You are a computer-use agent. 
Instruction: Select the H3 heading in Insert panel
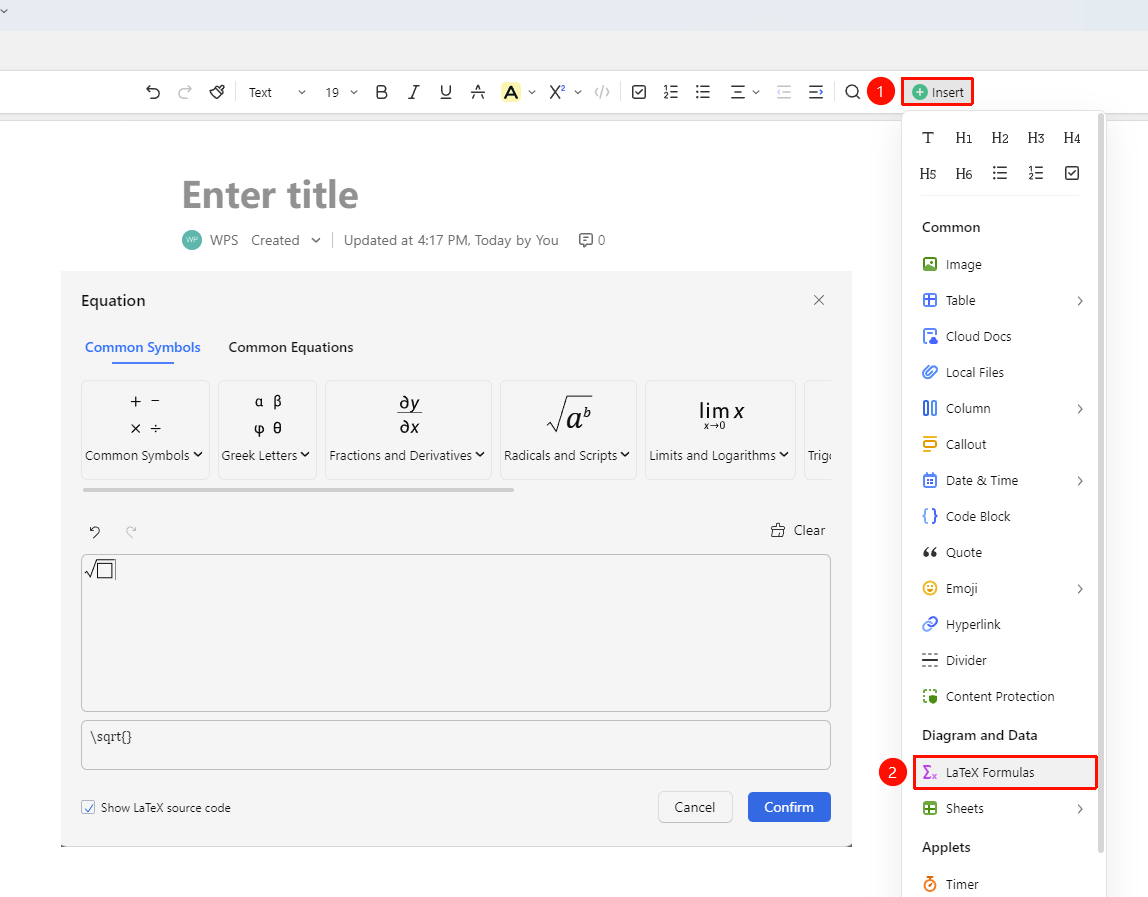click(1035, 138)
